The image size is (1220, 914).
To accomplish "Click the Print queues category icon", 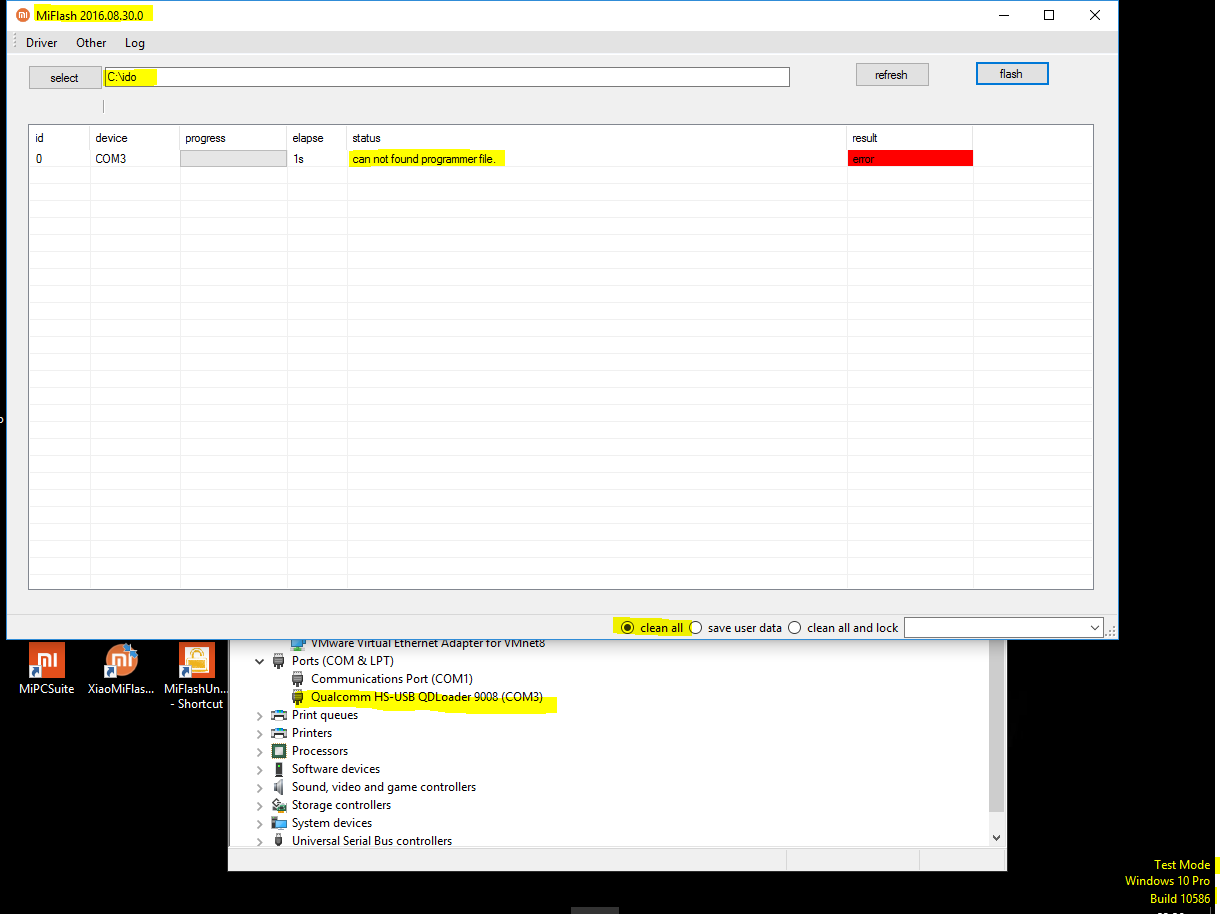I will 279,715.
